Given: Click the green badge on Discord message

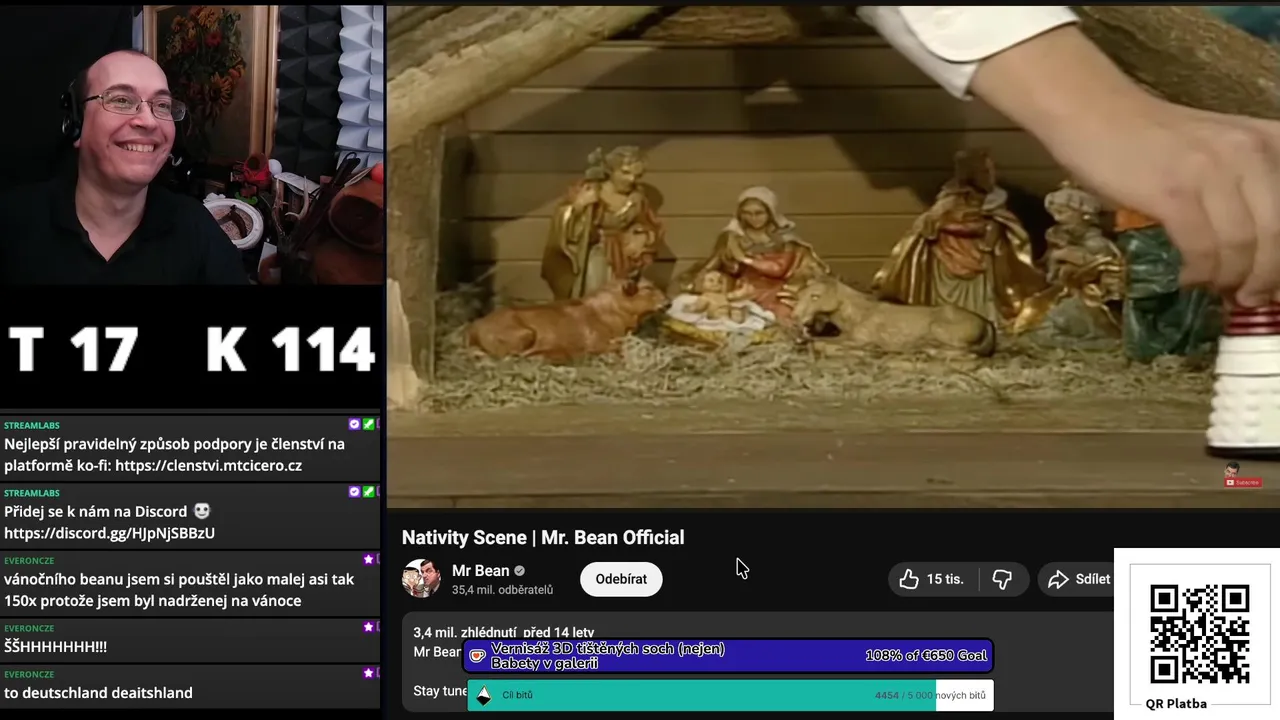Looking at the screenshot, I should point(368,492).
